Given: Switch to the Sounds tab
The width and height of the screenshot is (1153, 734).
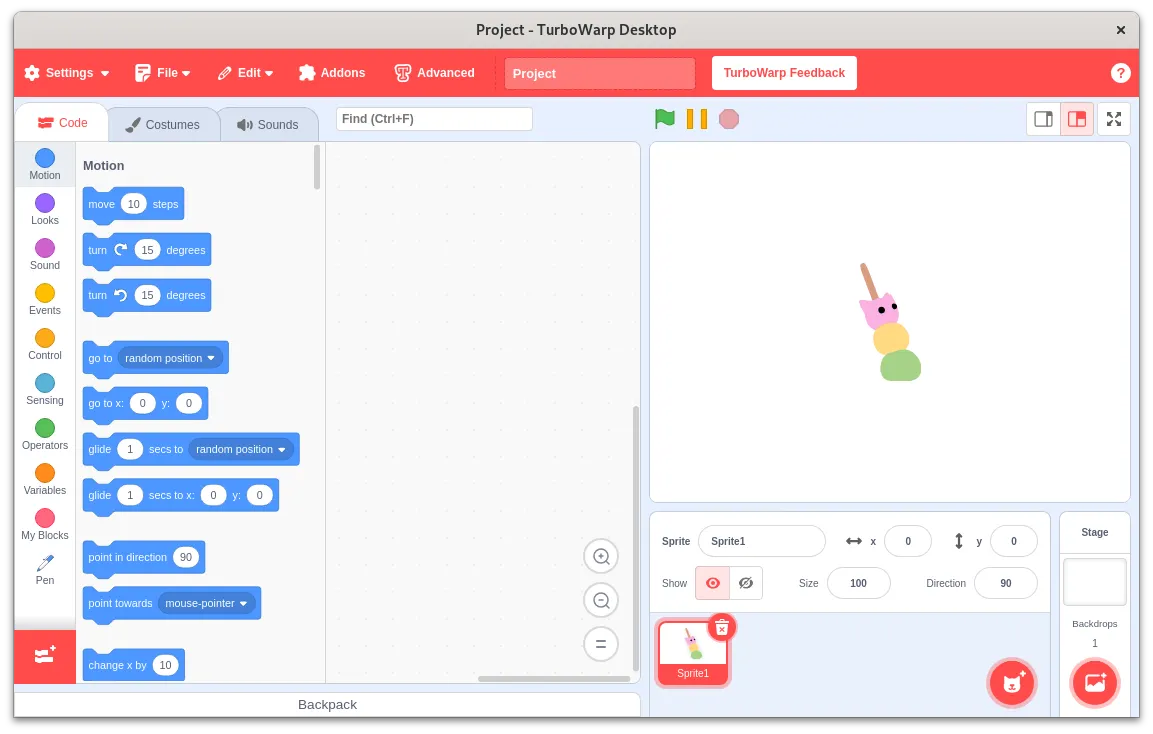Looking at the screenshot, I should click(x=268, y=124).
